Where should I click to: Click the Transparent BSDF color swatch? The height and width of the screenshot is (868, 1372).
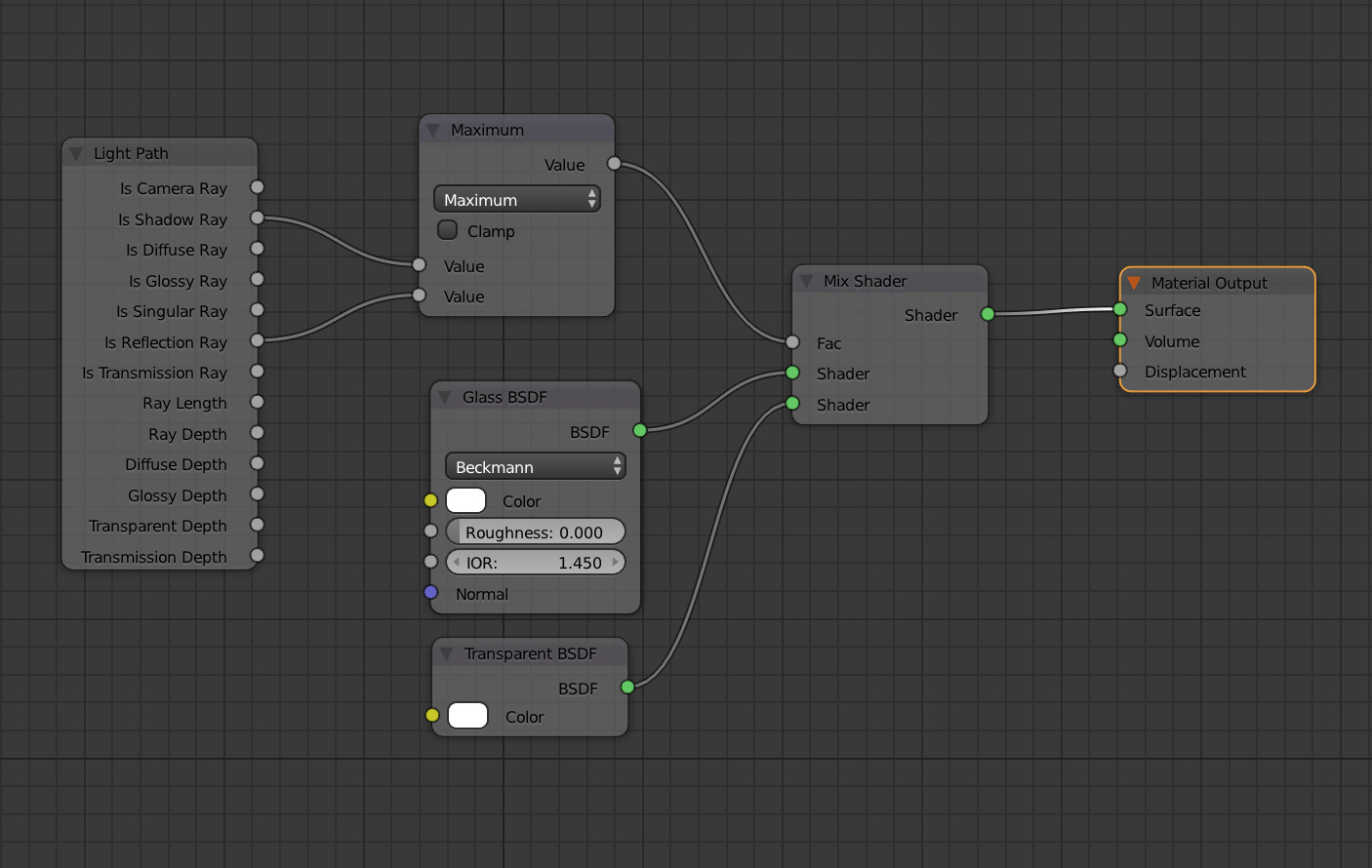coord(468,716)
